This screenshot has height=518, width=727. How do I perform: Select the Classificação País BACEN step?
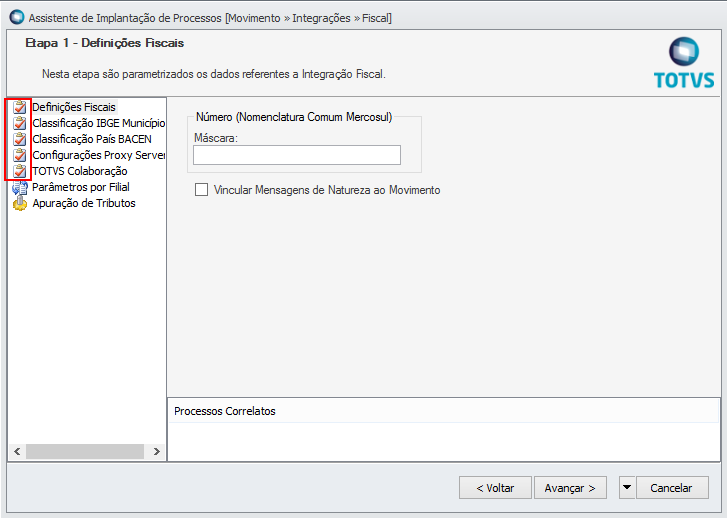click(92, 139)
